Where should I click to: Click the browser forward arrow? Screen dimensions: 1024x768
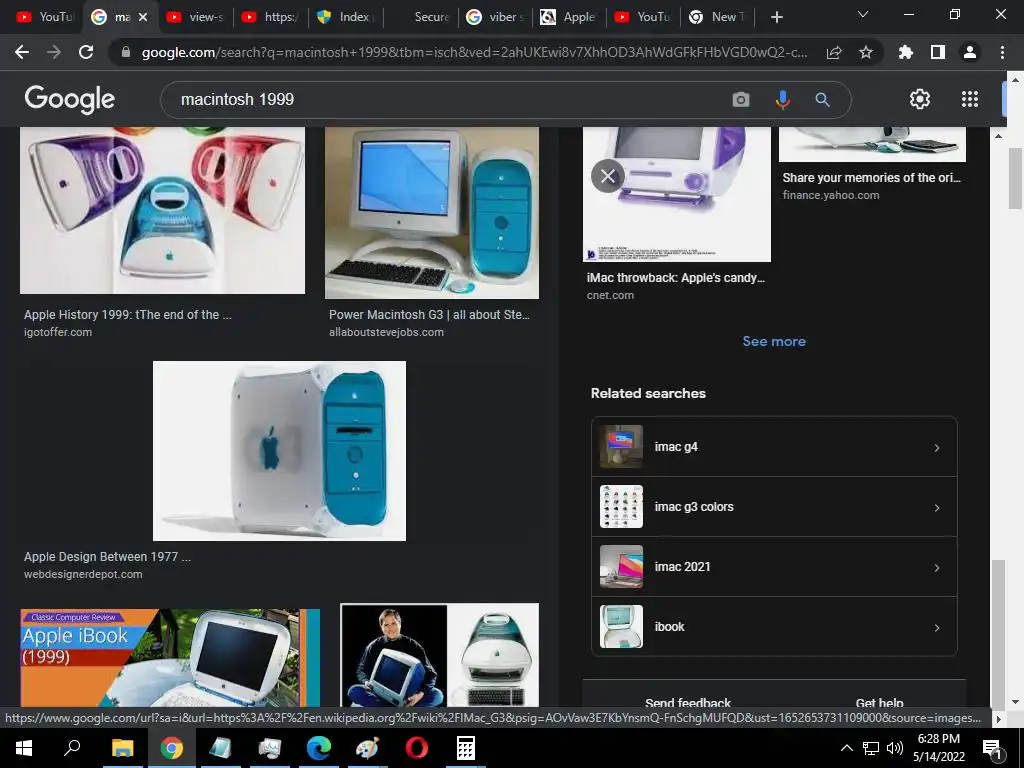click(54, 52)
